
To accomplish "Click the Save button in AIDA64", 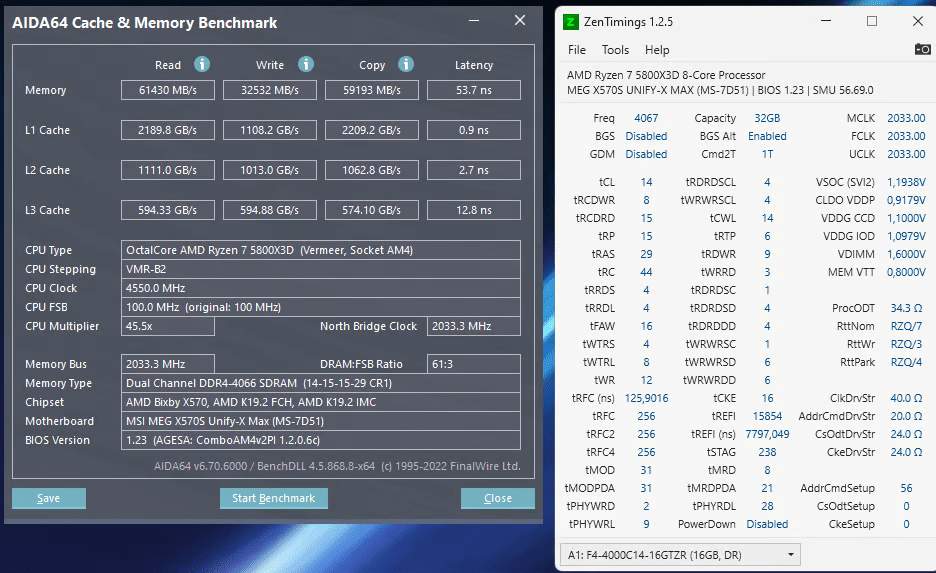I will [x=49, y=498].
